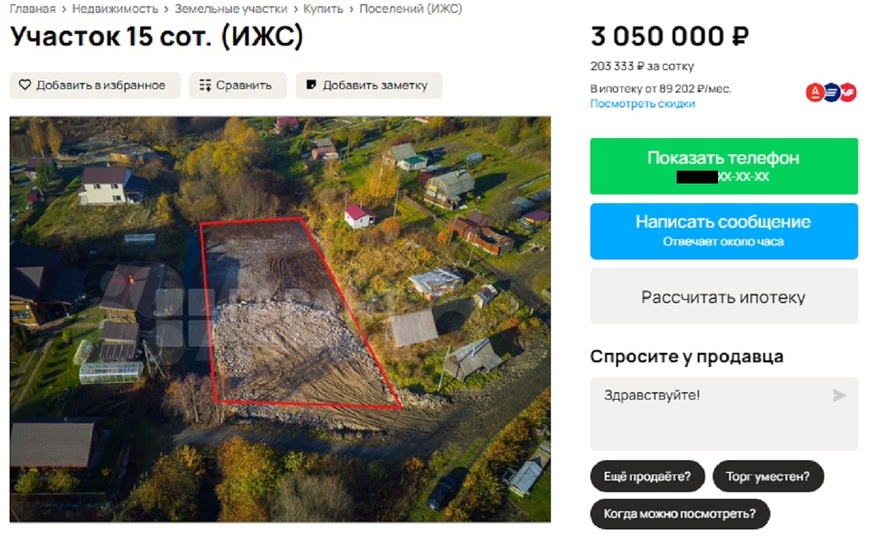Click the rightmost red bank logo icon

click(x=848, y=92)
